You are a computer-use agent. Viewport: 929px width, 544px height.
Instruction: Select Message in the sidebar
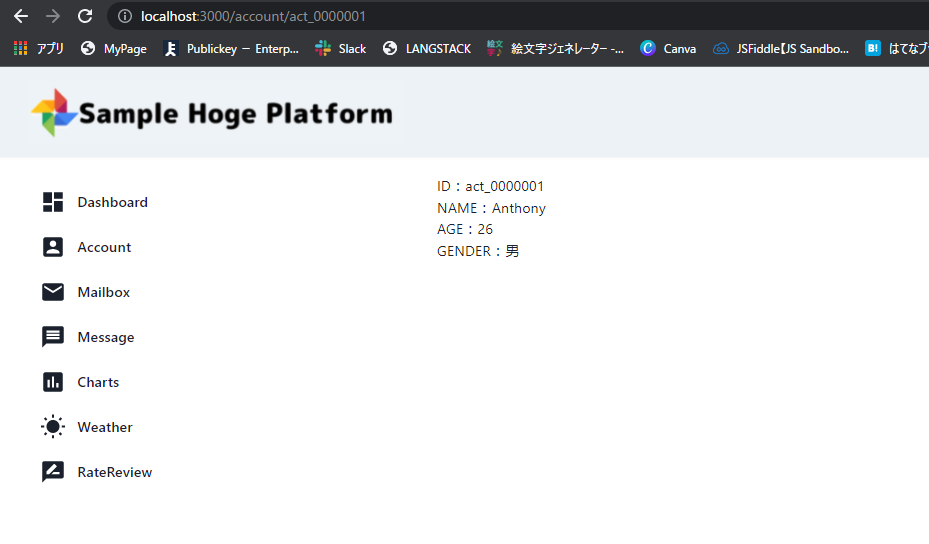[x=106, y=337]
